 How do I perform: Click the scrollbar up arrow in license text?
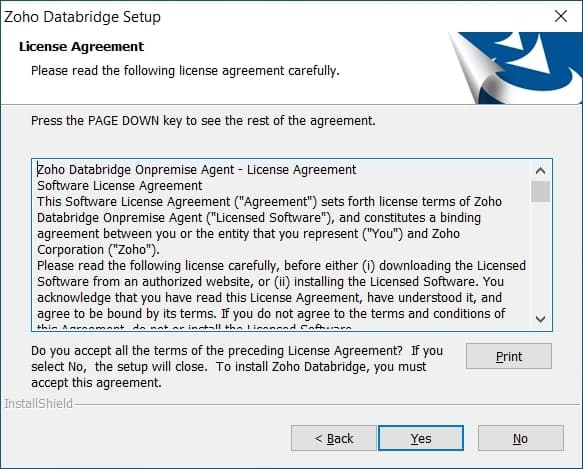tap(541, 171)
